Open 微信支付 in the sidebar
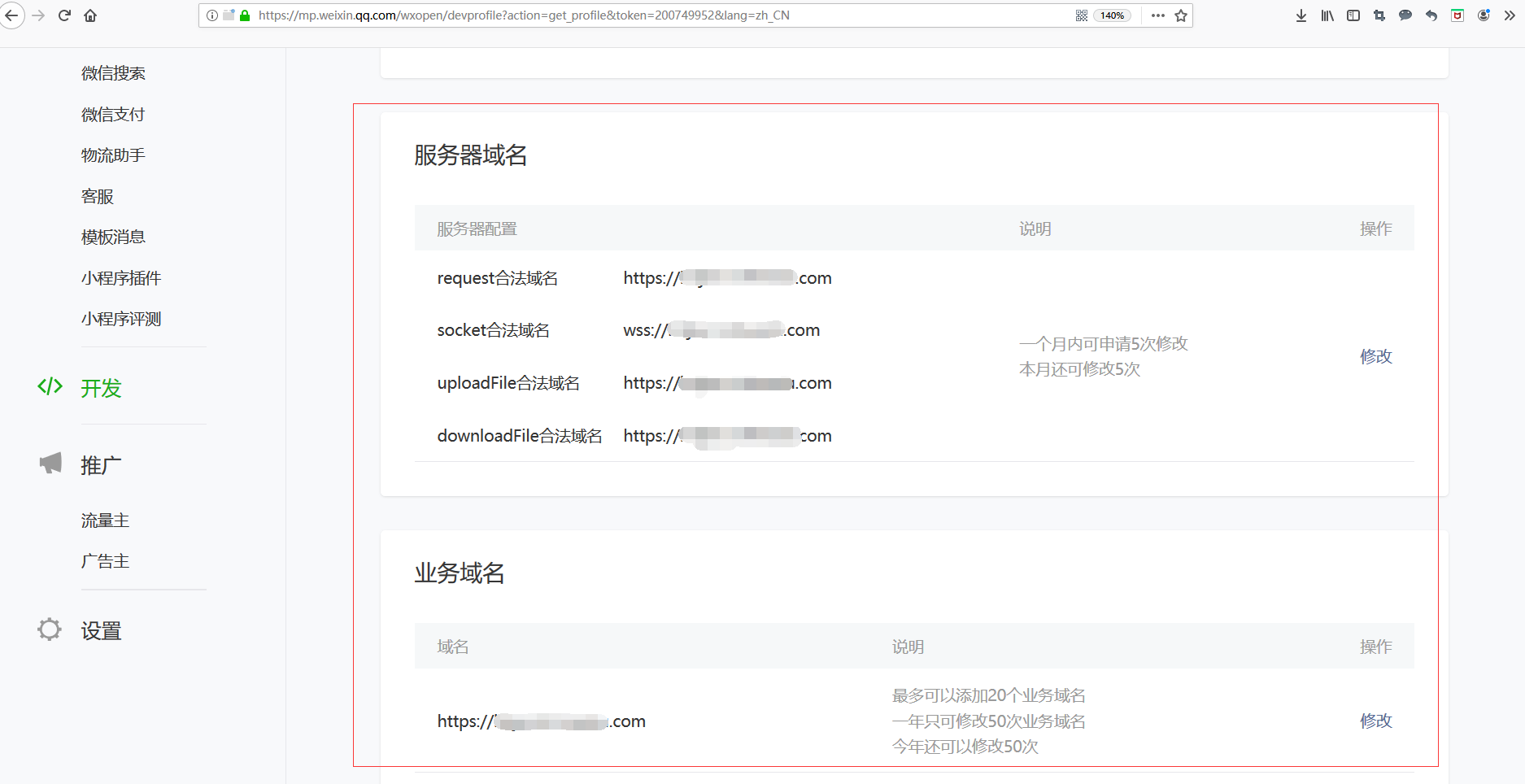1525x784 pixels. tap(113, 115)
